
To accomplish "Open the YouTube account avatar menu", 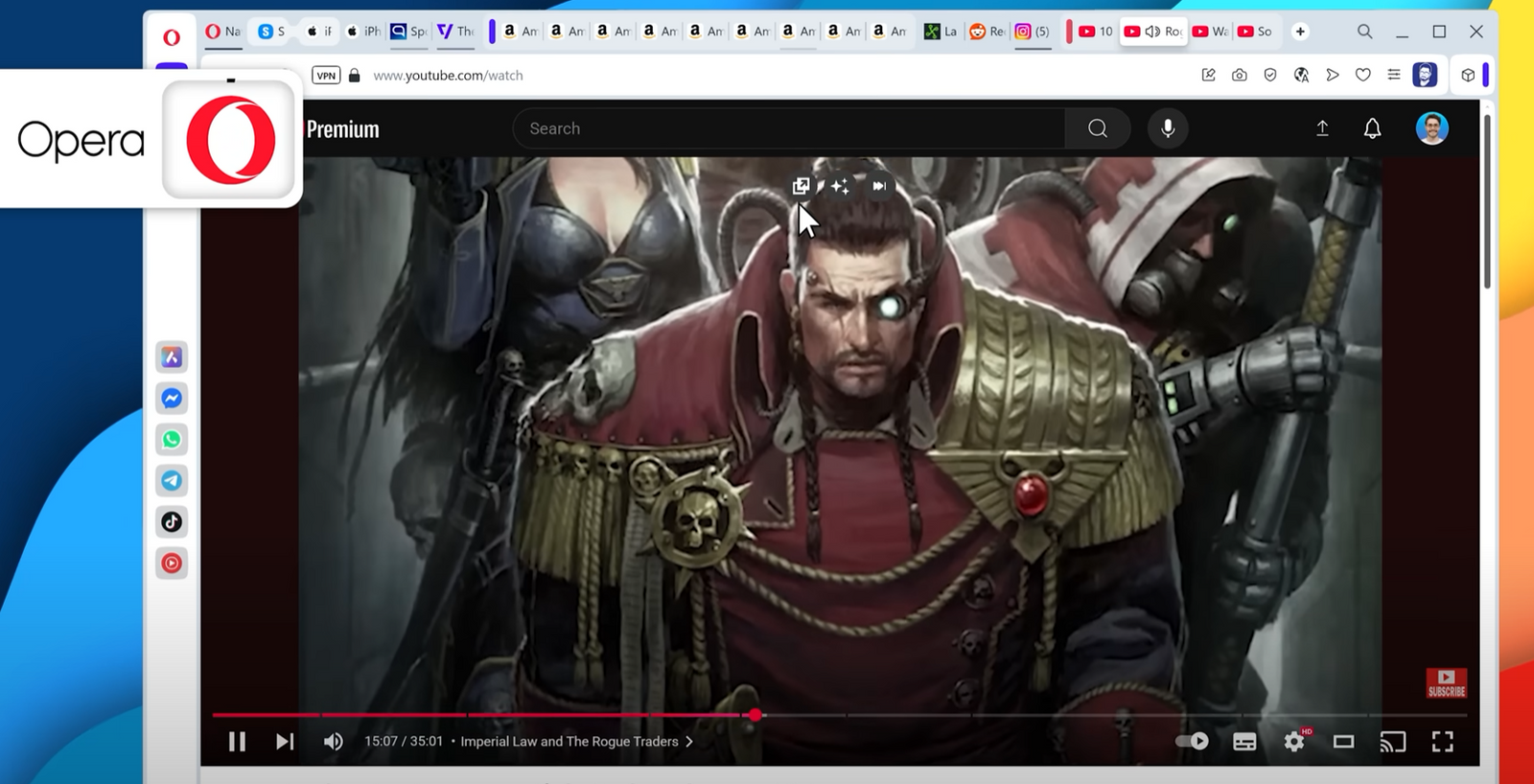I will point(1431,128).
